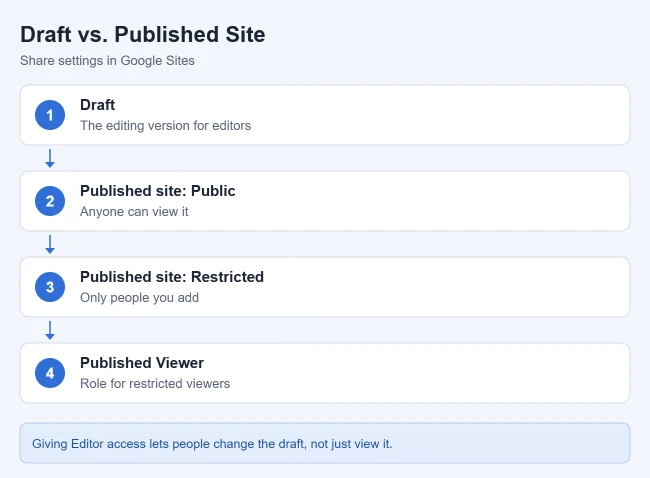Screen dimensions: 650x478
Task: Click the step 4 circle badge
Action: 50,373
